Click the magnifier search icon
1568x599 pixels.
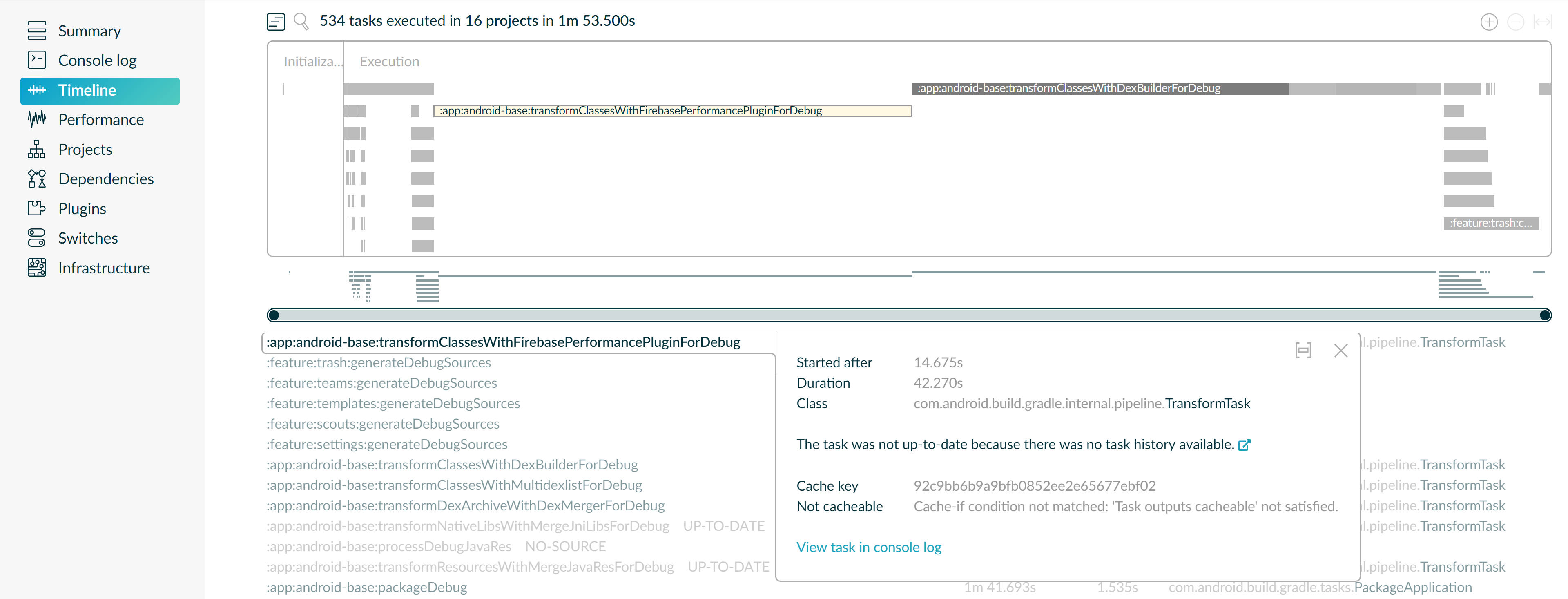coord(301,22)
